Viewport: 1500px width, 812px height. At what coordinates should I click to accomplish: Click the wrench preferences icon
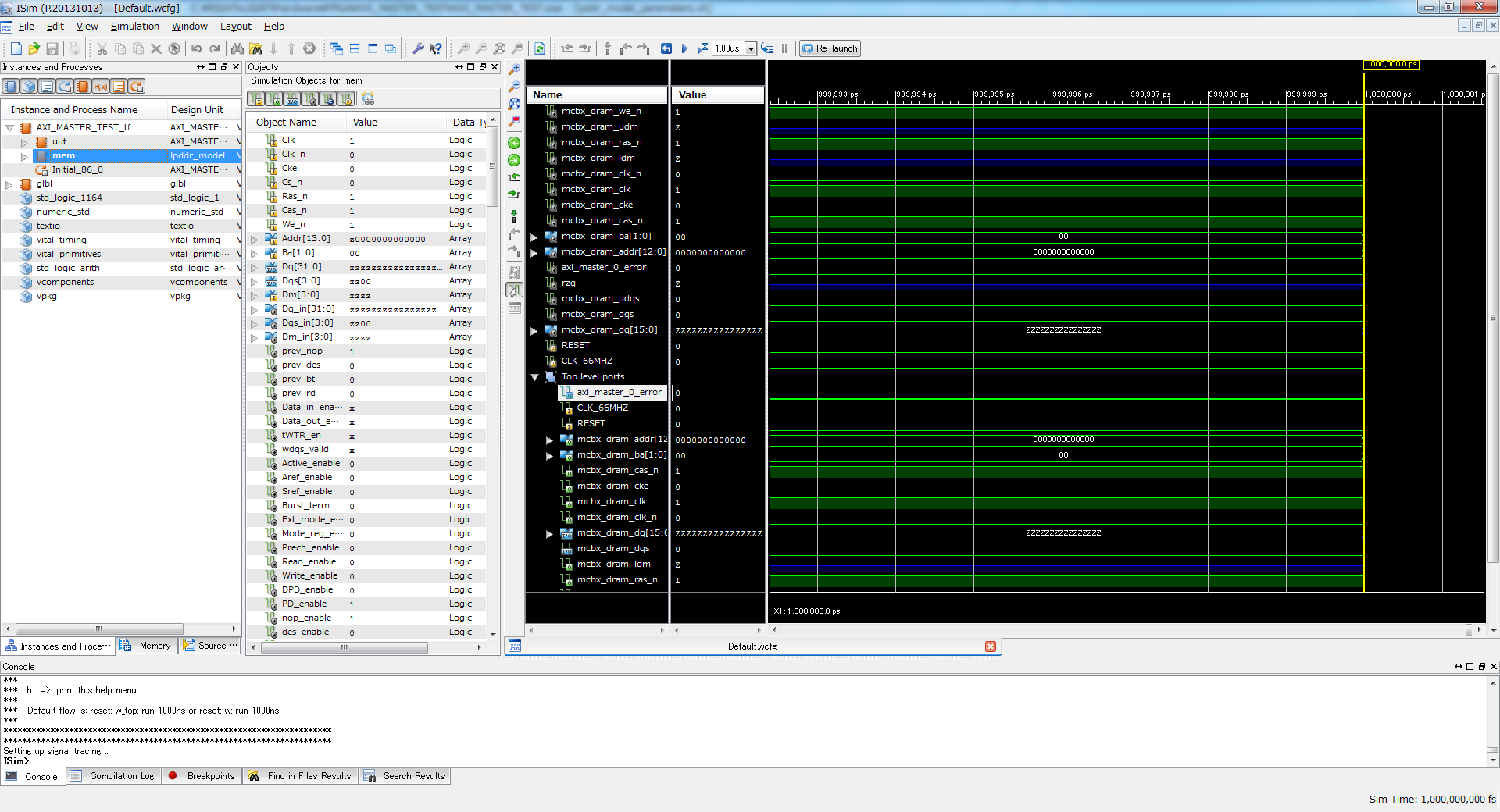click(x=418, y=48)
